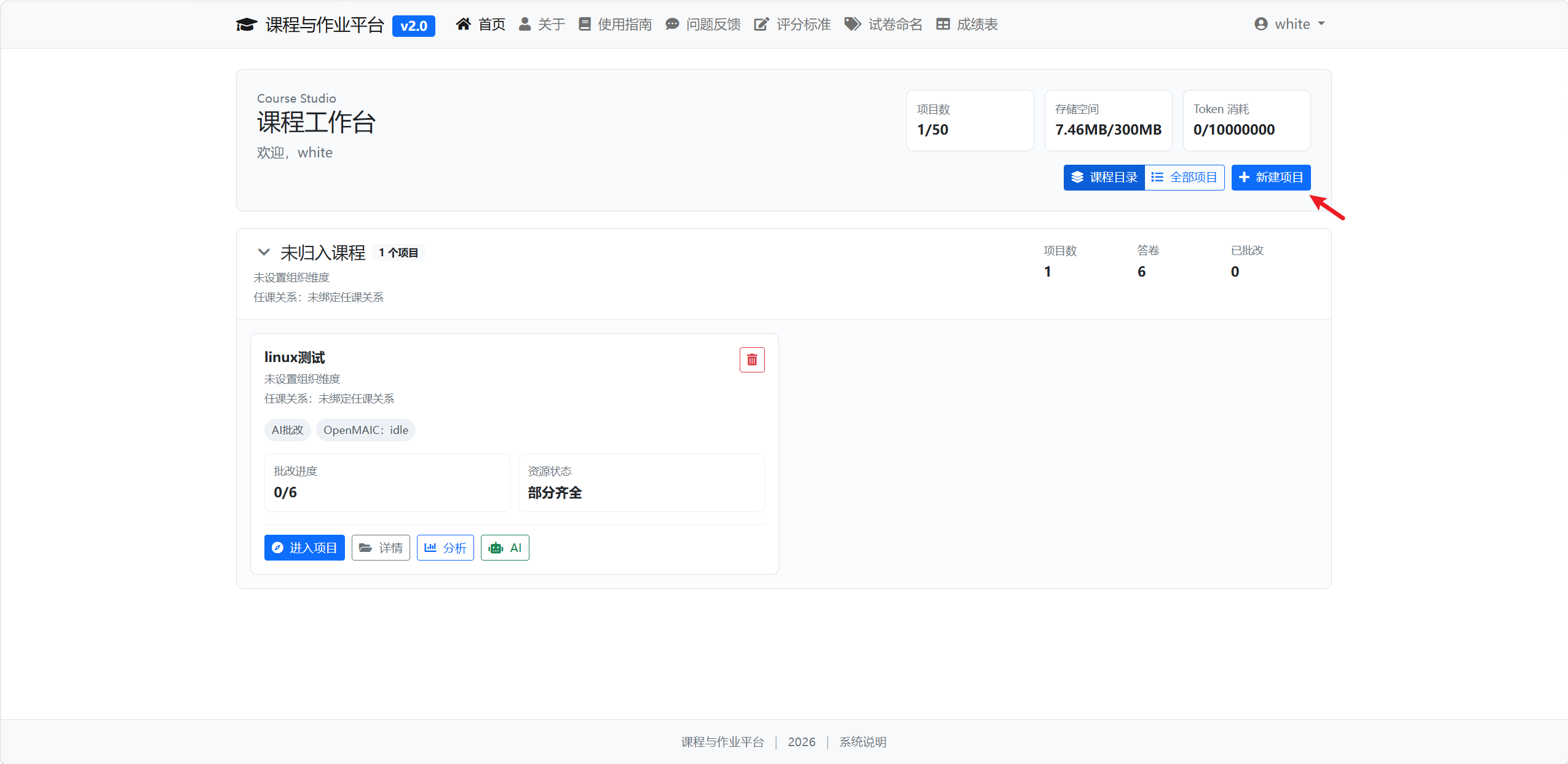Click the AI批改 tag
Image resolution: width=1568 pixels, height=764 pixels.
[288, 430]
